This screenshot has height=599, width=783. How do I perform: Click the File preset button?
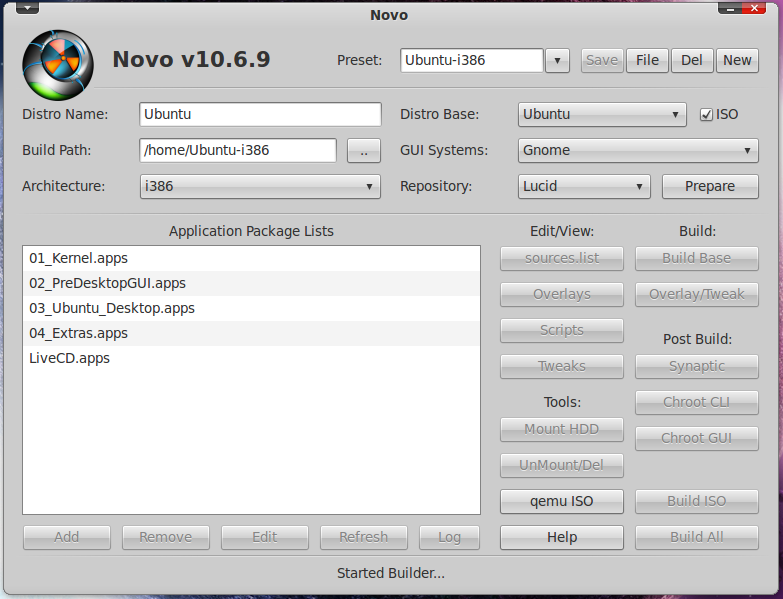click(647, 61)
